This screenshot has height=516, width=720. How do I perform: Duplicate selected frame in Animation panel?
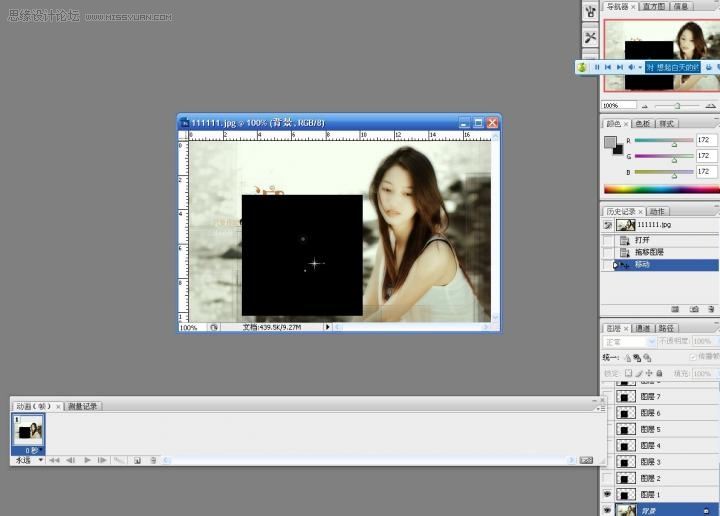[x=137, y=460]
